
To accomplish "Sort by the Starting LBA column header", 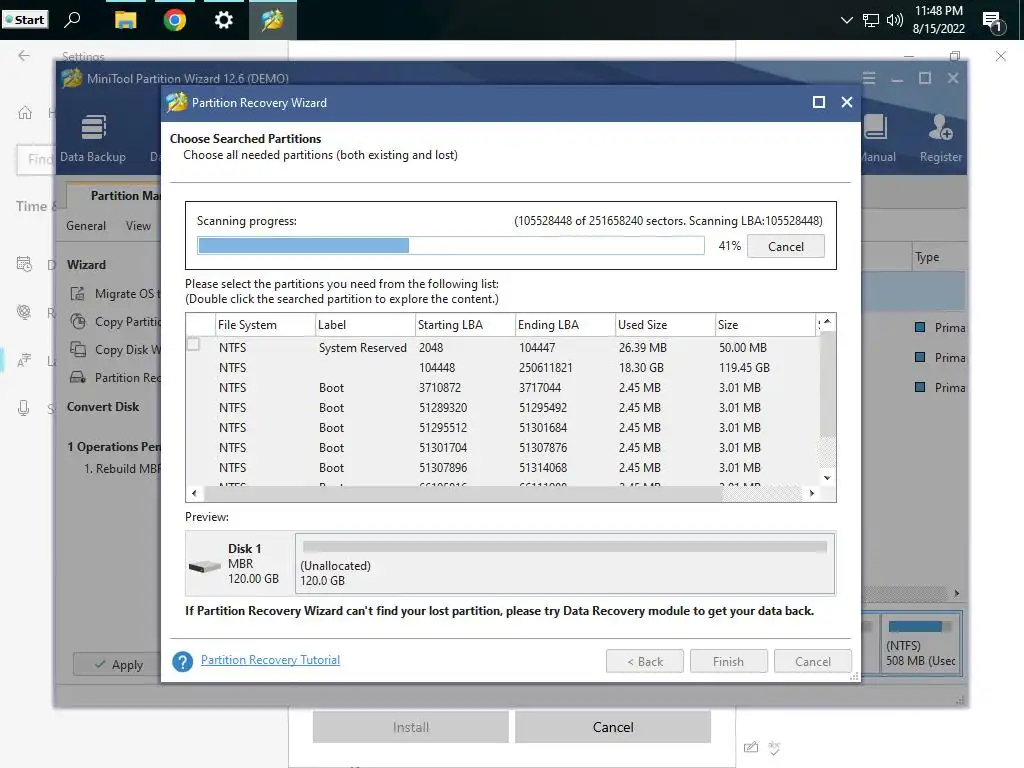I will pos(465,325).
